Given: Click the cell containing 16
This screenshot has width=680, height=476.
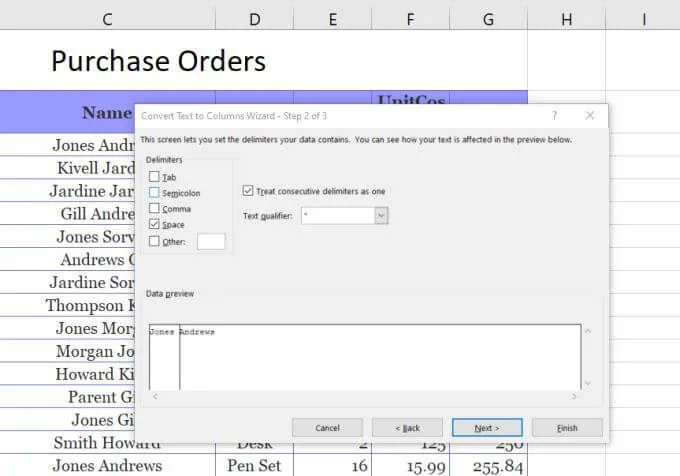Looking at the screenshot, I should point(333,465).
